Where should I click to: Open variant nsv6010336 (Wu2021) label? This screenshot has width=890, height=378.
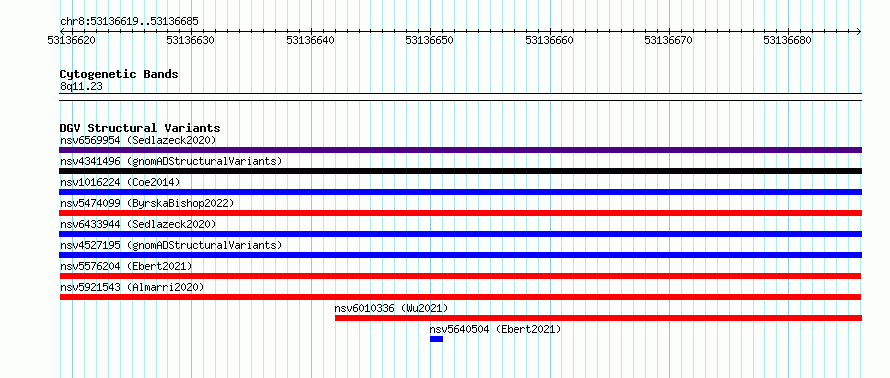391,308
